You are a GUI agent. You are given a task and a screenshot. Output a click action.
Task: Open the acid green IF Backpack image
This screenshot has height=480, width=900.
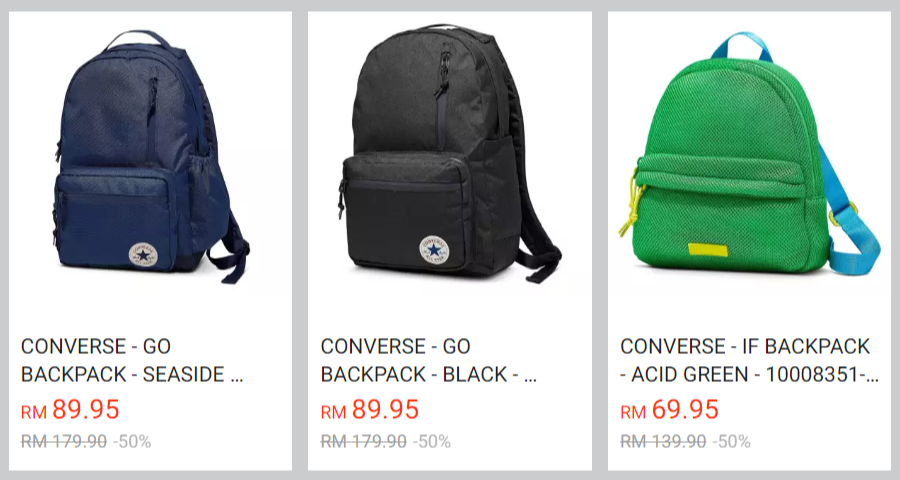coord(749,153)
